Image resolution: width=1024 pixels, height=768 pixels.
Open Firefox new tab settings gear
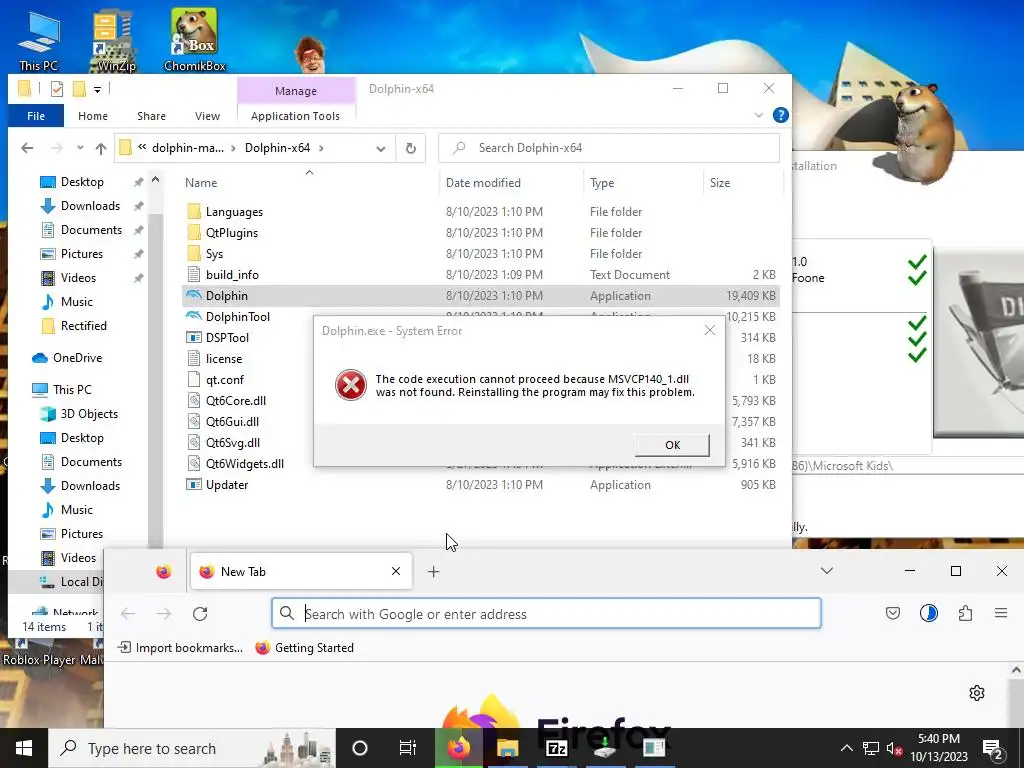pos(976,693)
